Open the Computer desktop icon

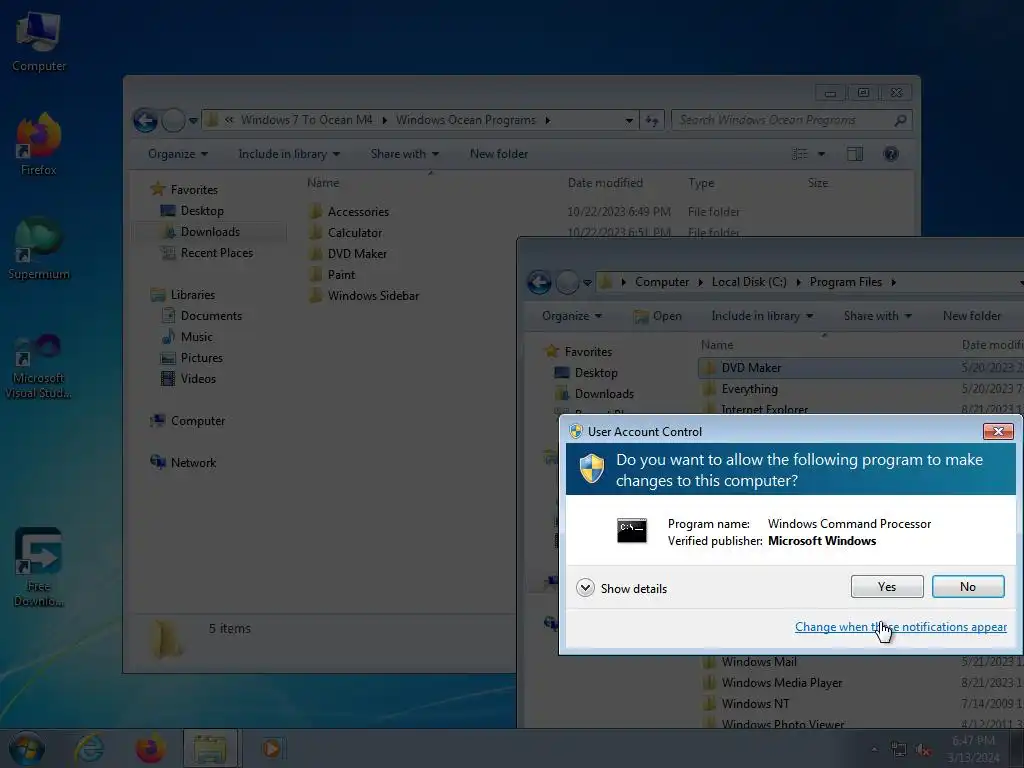point(38,42)
